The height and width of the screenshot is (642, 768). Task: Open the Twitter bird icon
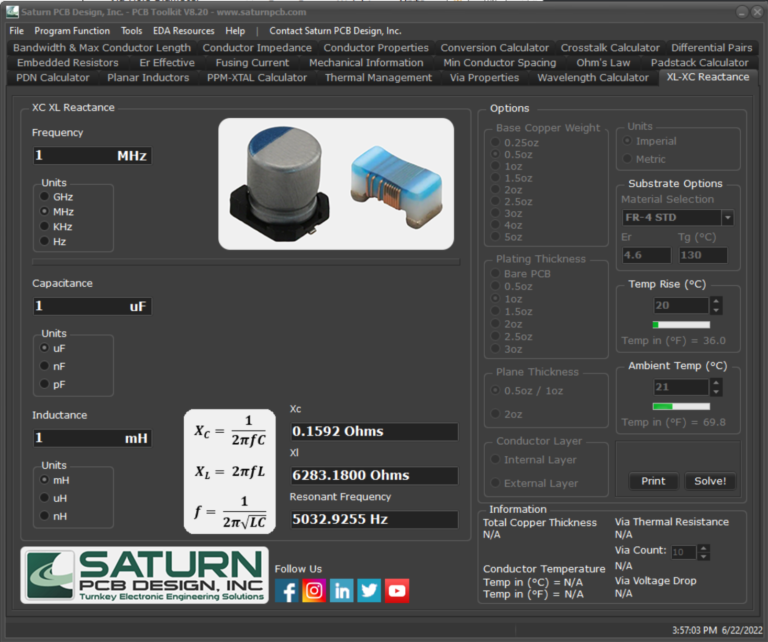[369, 591]
